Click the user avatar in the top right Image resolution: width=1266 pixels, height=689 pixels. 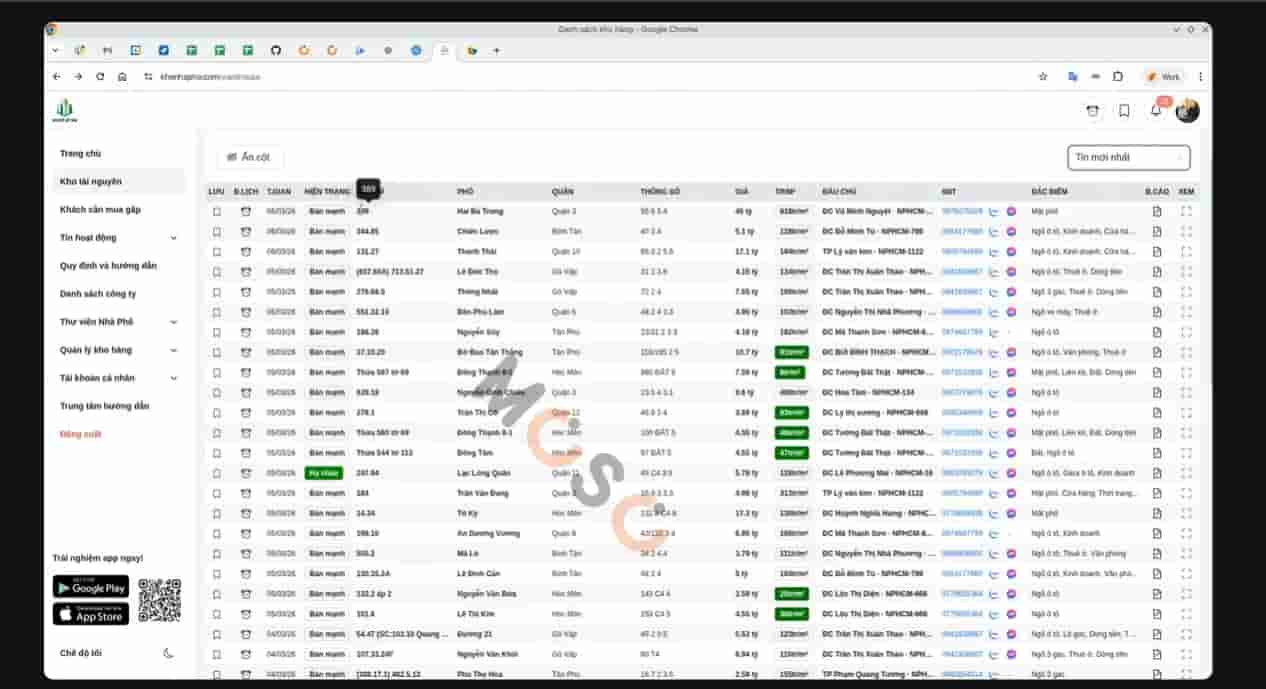1187,111
